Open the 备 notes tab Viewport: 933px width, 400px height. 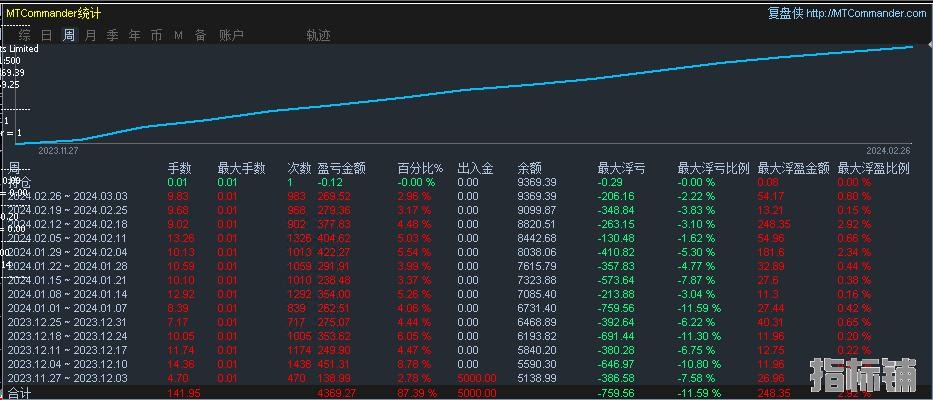tap(200, 35)
